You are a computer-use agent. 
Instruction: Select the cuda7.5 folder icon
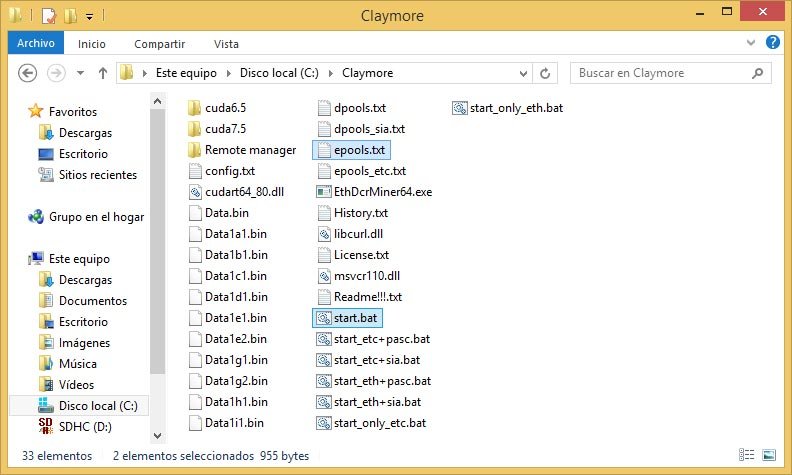click(x=194, y=129)
